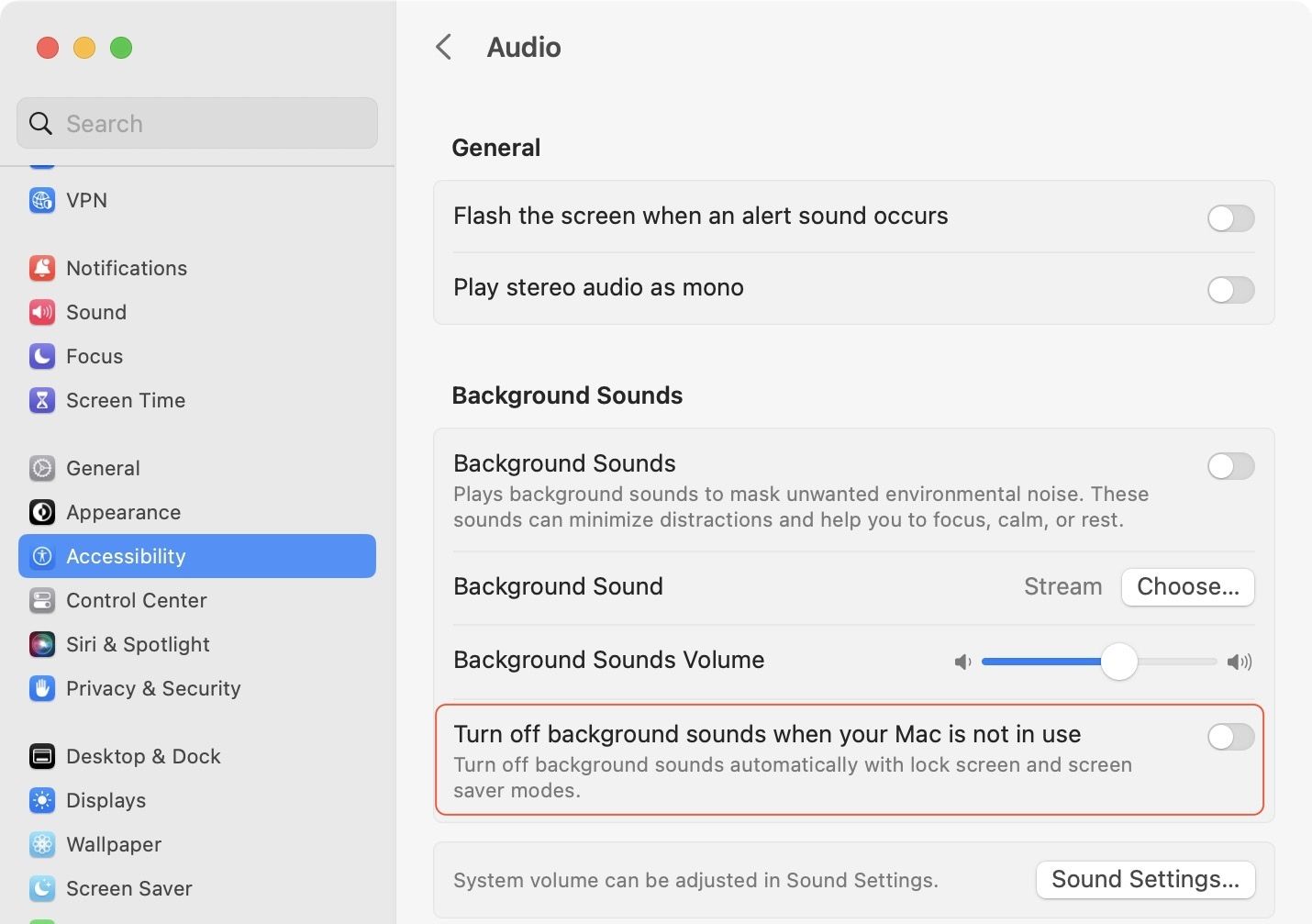
Task: Enable turning off background sounds when Mac unused
Action: pos(1230,737)
